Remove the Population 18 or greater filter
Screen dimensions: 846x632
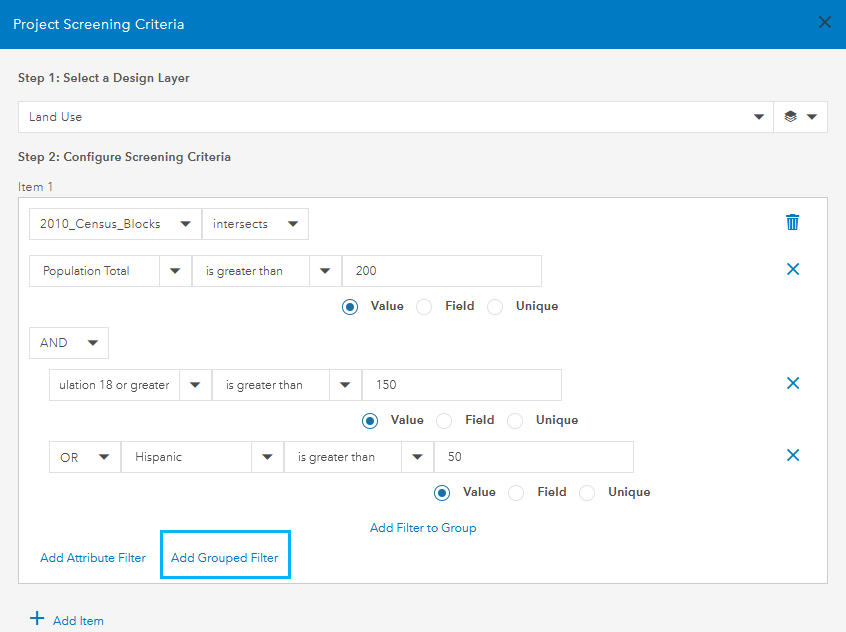click(793, 383)
